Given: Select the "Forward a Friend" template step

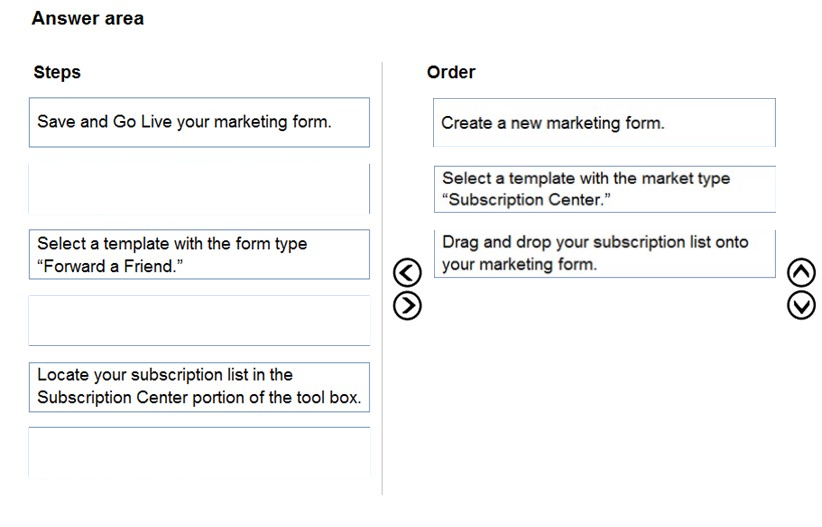Looking at the screenshot, I should (x=199, y=254).
